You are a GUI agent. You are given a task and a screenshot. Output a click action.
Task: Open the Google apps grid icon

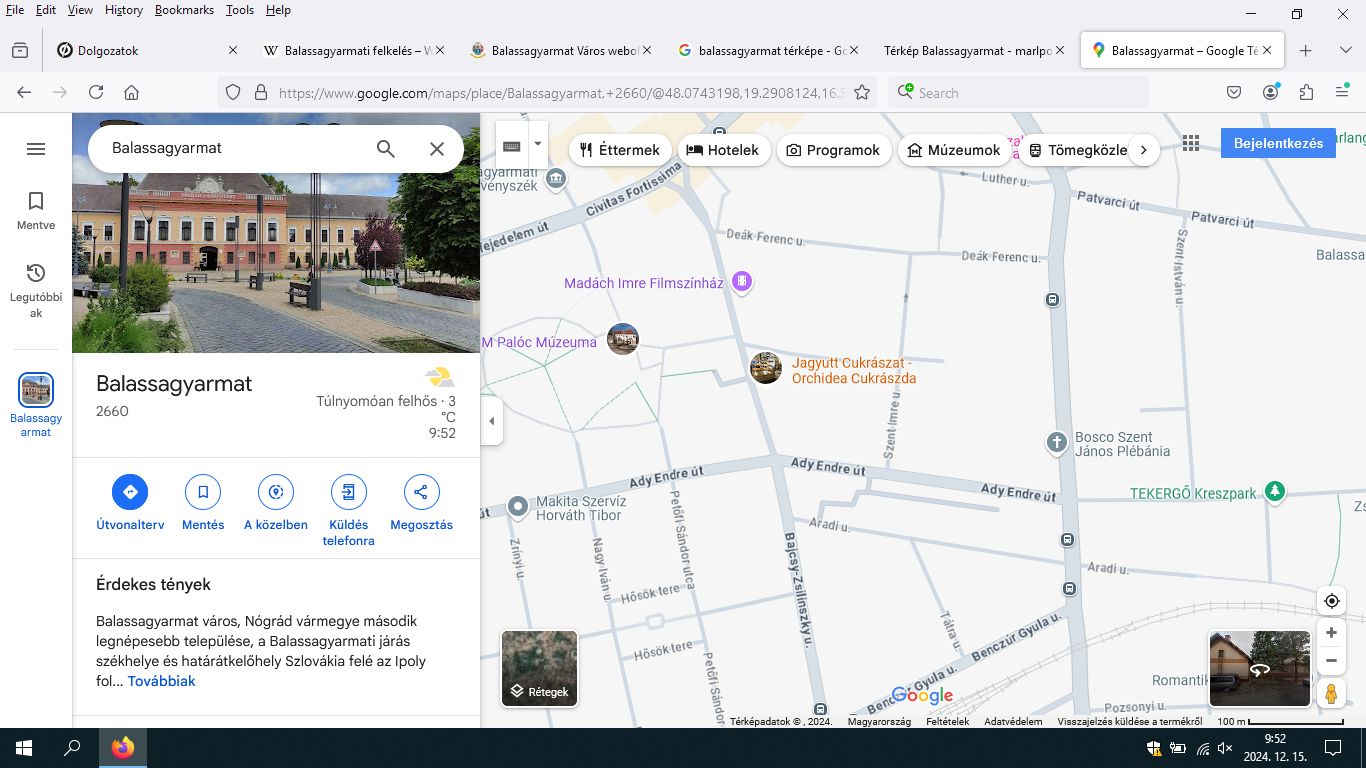click(x=1190, y=144)
